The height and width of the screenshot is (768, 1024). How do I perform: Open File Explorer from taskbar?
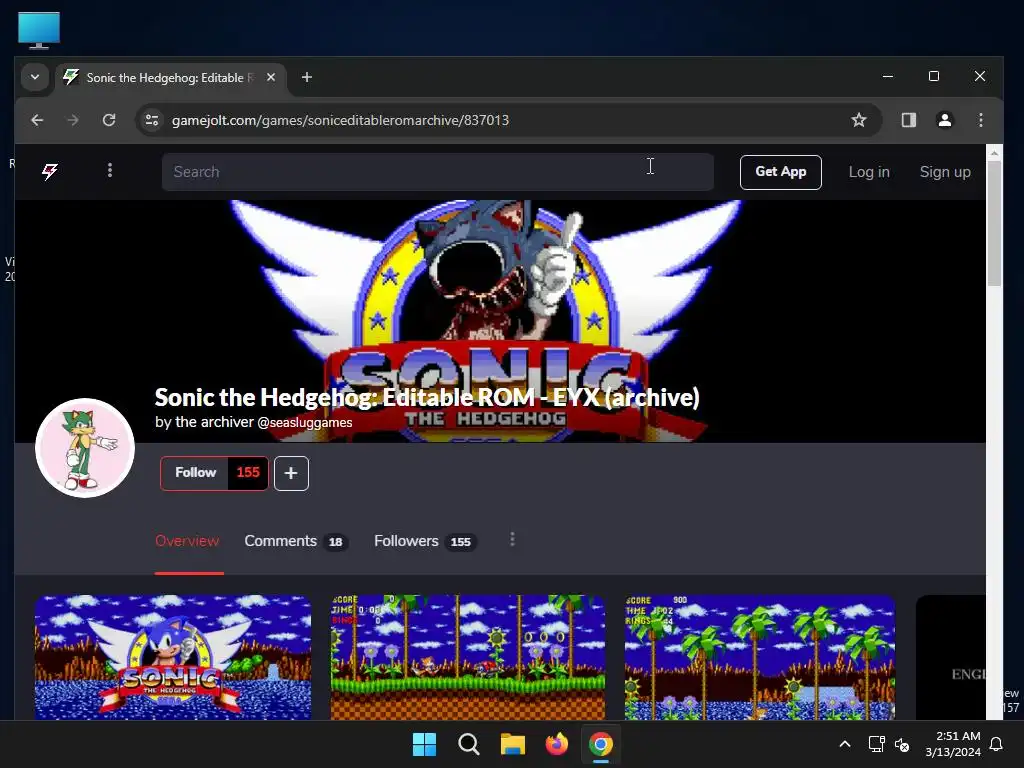513,744
